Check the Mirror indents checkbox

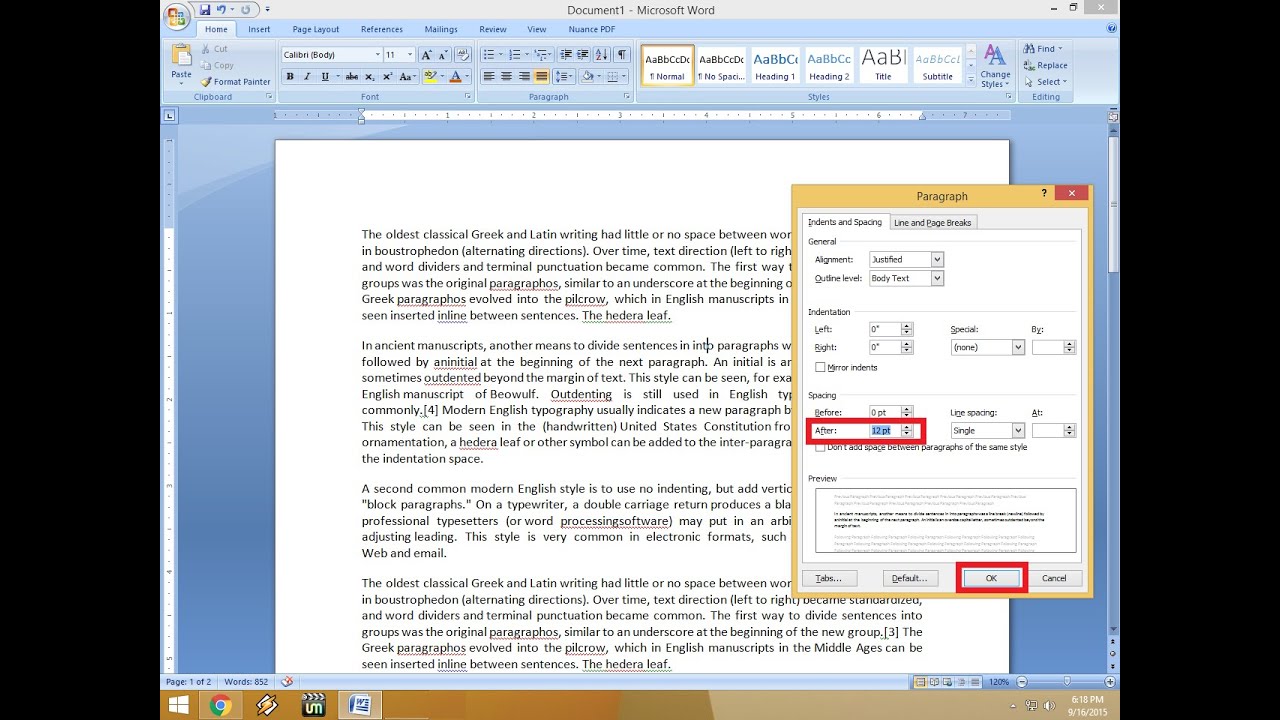click(x=820, y=367)
